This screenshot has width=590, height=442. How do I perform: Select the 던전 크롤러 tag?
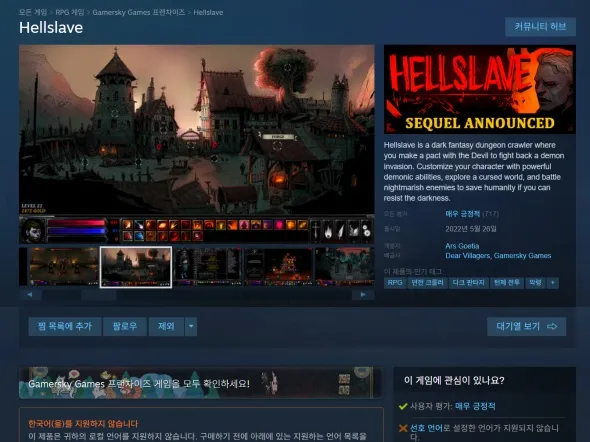[427, 283]
